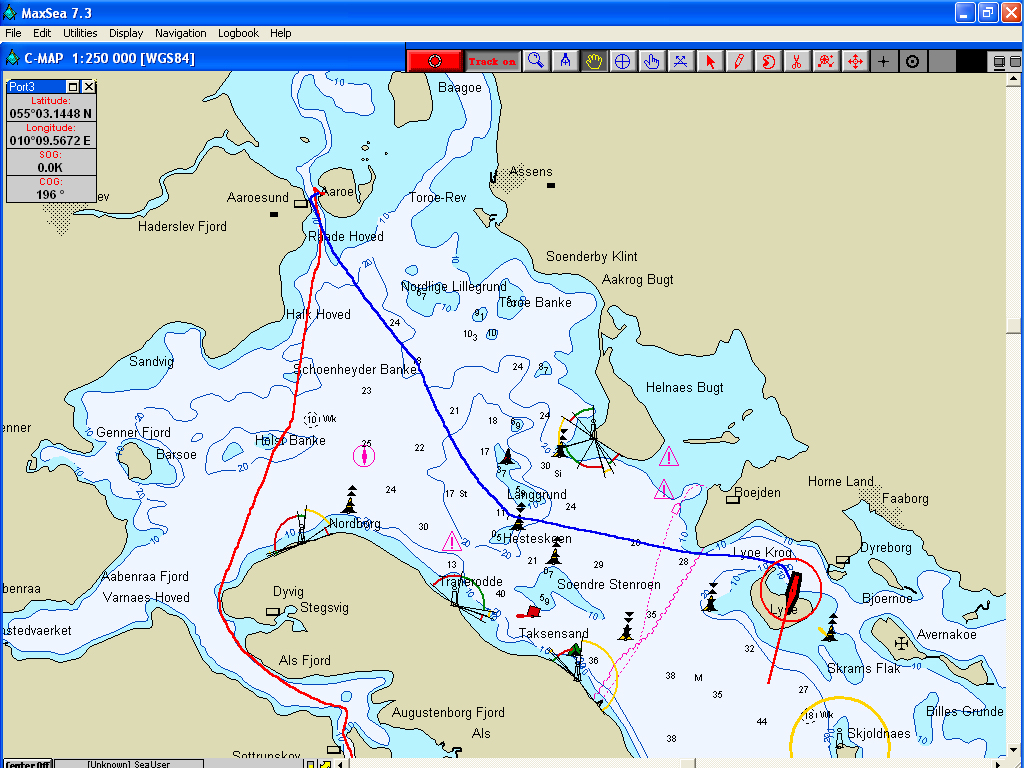
Task: Click the Aabenraa Fjord label
Action: (x=145, y=576)
